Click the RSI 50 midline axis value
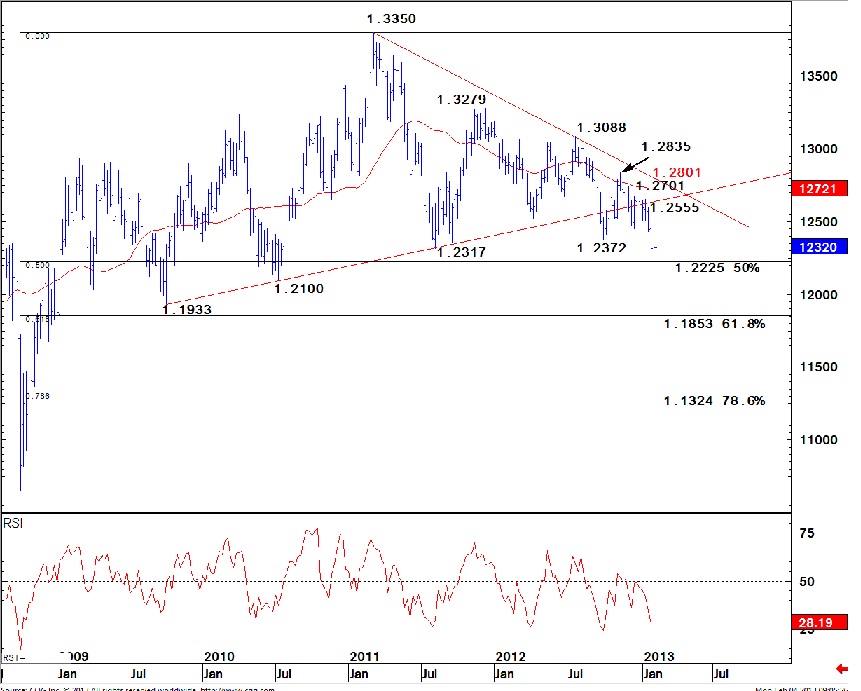 coord(805,581)
